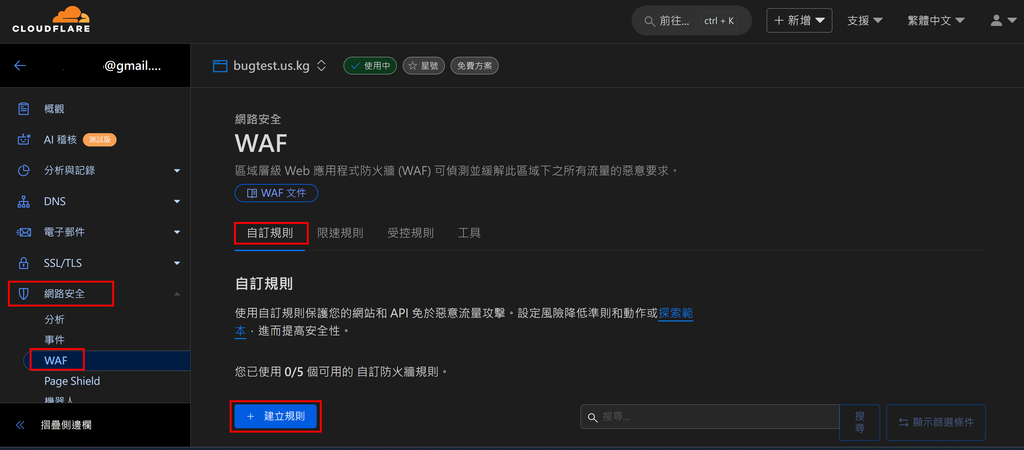Viewport: 1024px width, 450px height.
Task: Open the WAF 文件 documentation link
Action: click(x=276, y=193)
